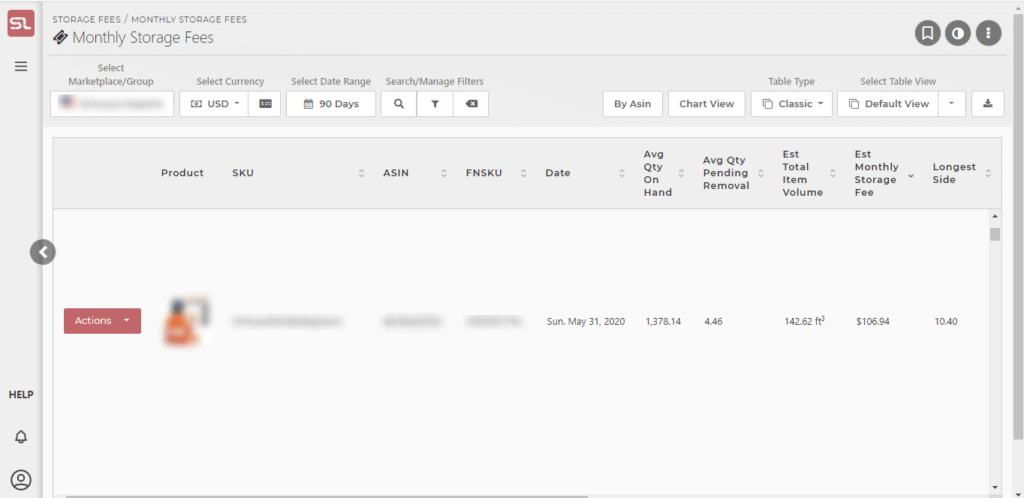Sort by the Date column

pyautogui.click(x=622, y=173)
